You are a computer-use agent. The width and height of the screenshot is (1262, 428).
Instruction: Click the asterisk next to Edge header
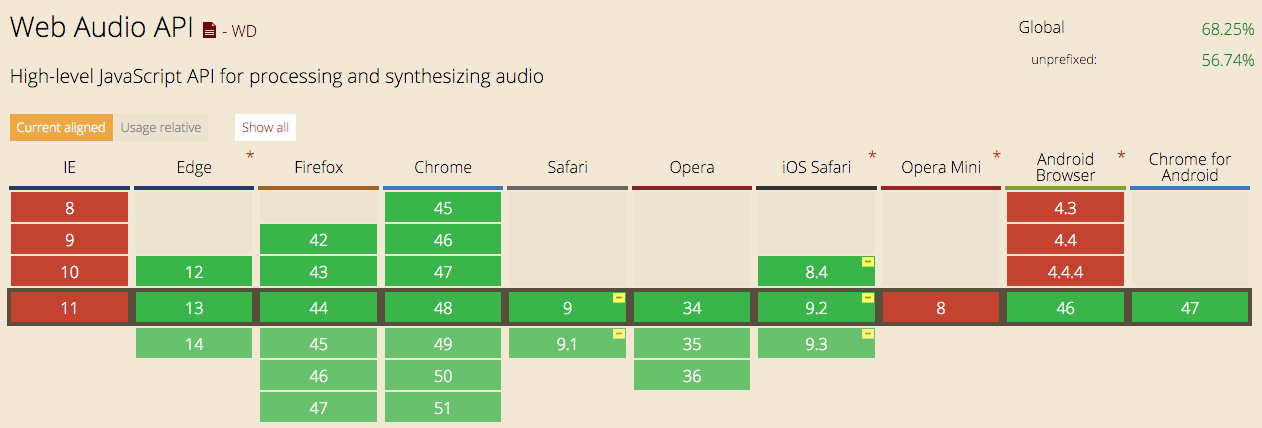(x=250, y=156)
